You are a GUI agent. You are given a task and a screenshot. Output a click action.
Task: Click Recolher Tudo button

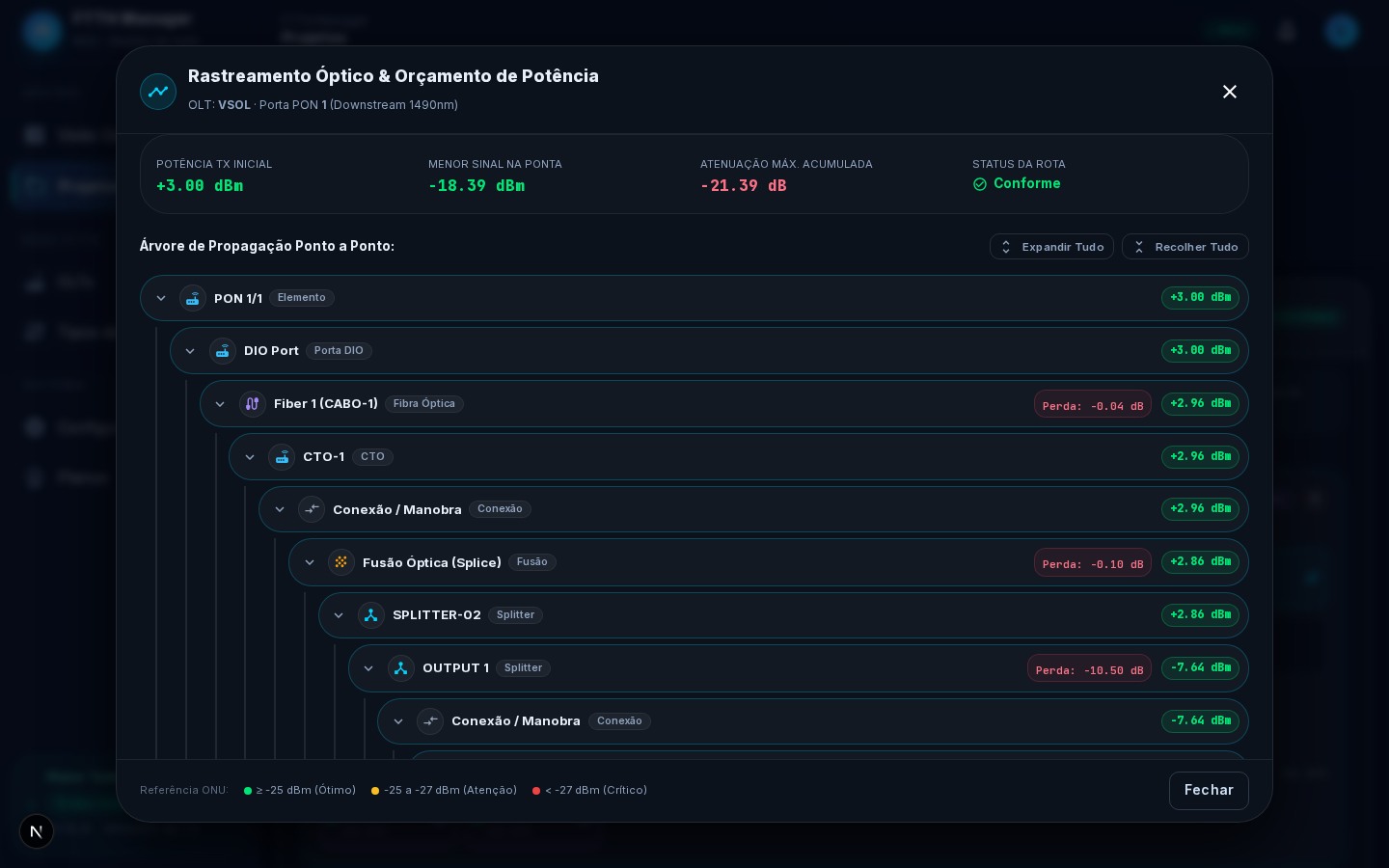point(1185,247)
